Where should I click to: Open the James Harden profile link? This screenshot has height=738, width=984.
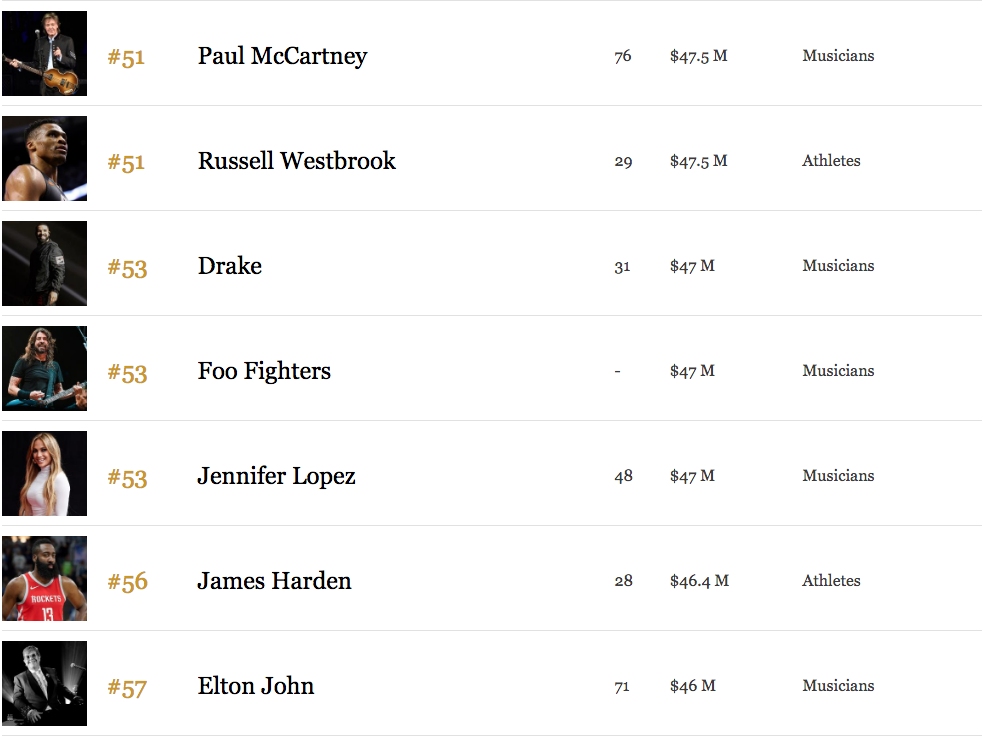(274, 581)
